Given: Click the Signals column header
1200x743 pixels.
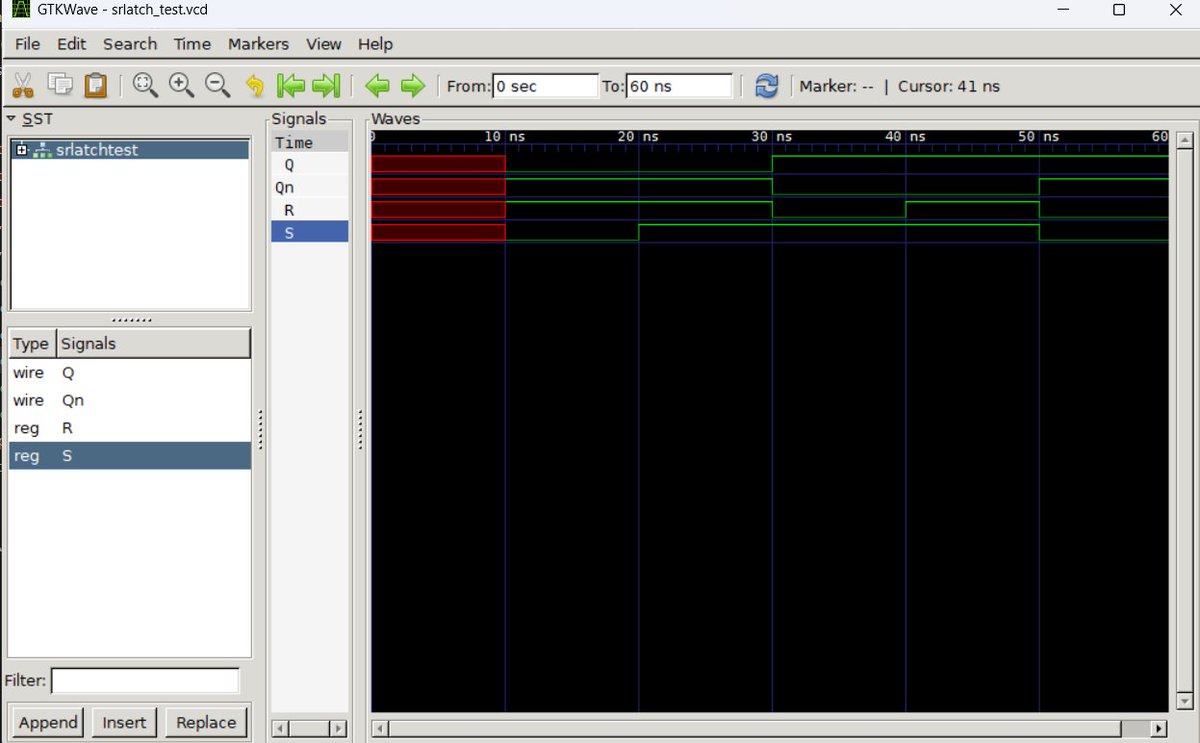Looking at the screenshot, I should [153, 343].
